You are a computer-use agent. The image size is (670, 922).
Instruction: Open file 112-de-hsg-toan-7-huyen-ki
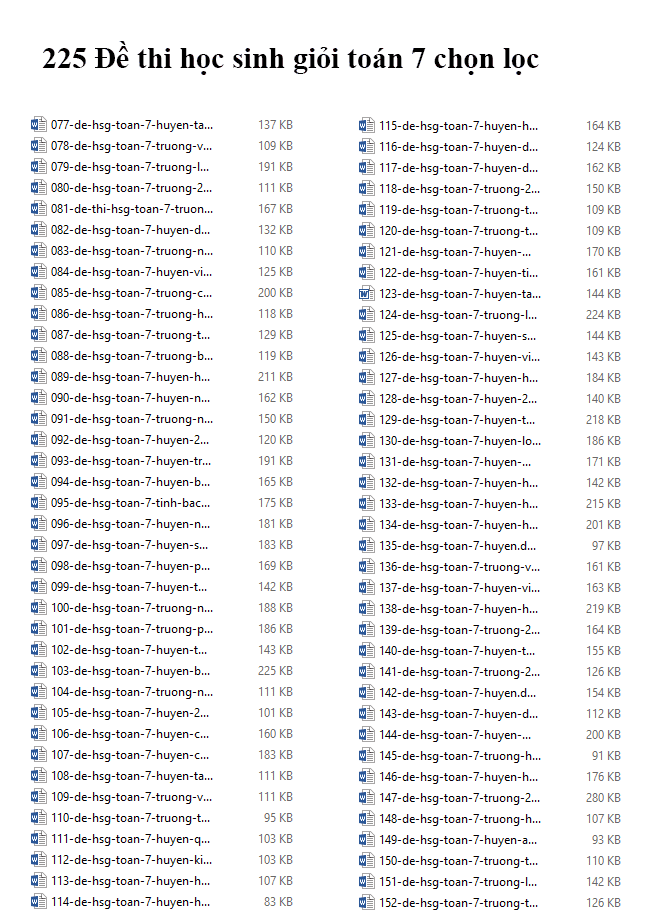coord(131,860)
